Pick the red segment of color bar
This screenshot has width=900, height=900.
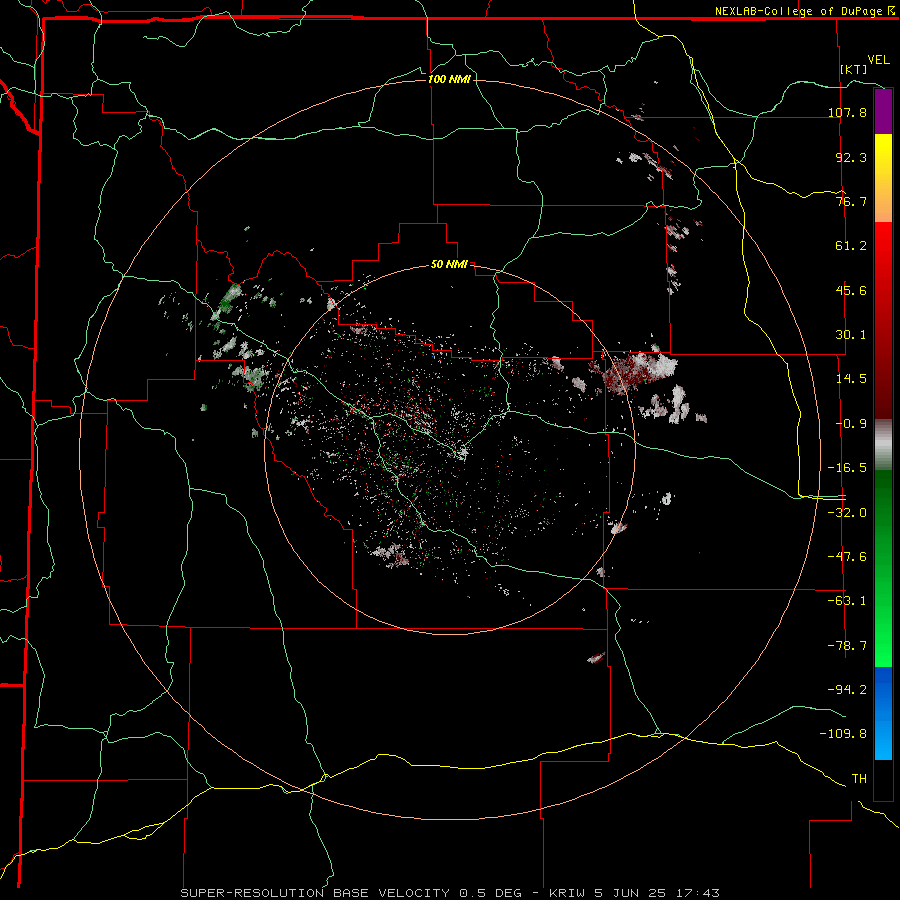[883, 320]
